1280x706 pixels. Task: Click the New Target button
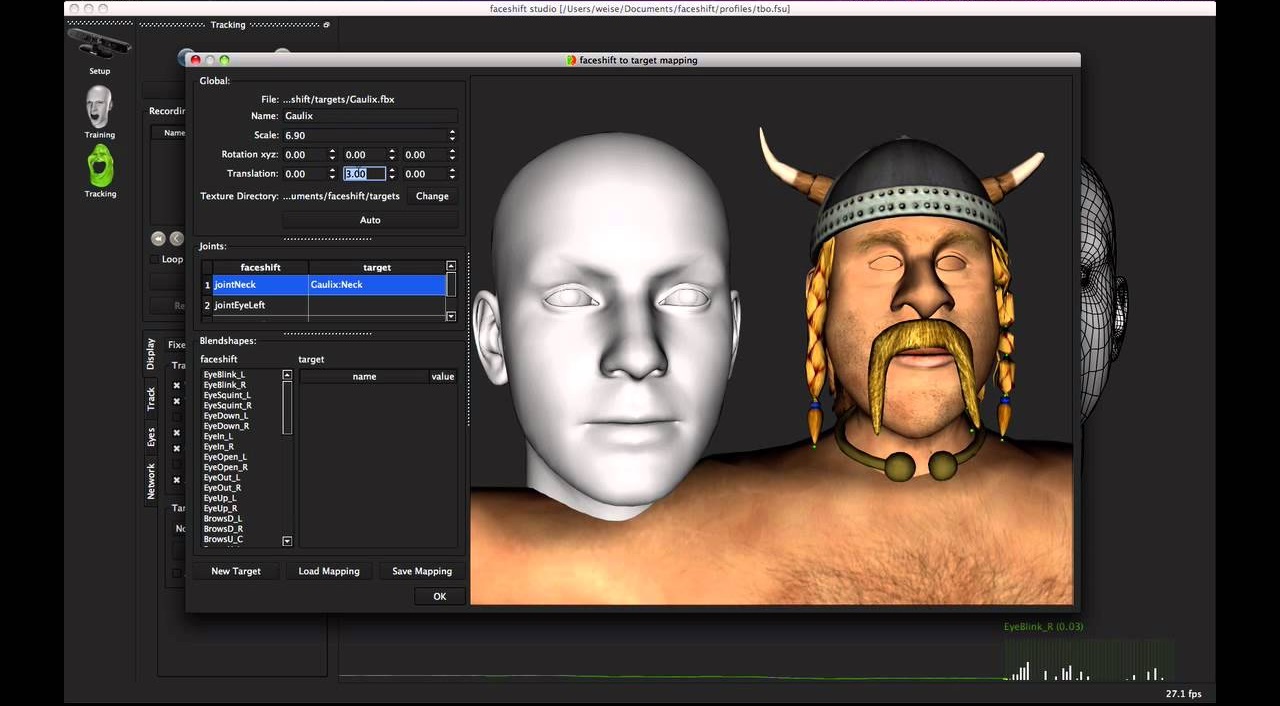[x=236, y=571]
